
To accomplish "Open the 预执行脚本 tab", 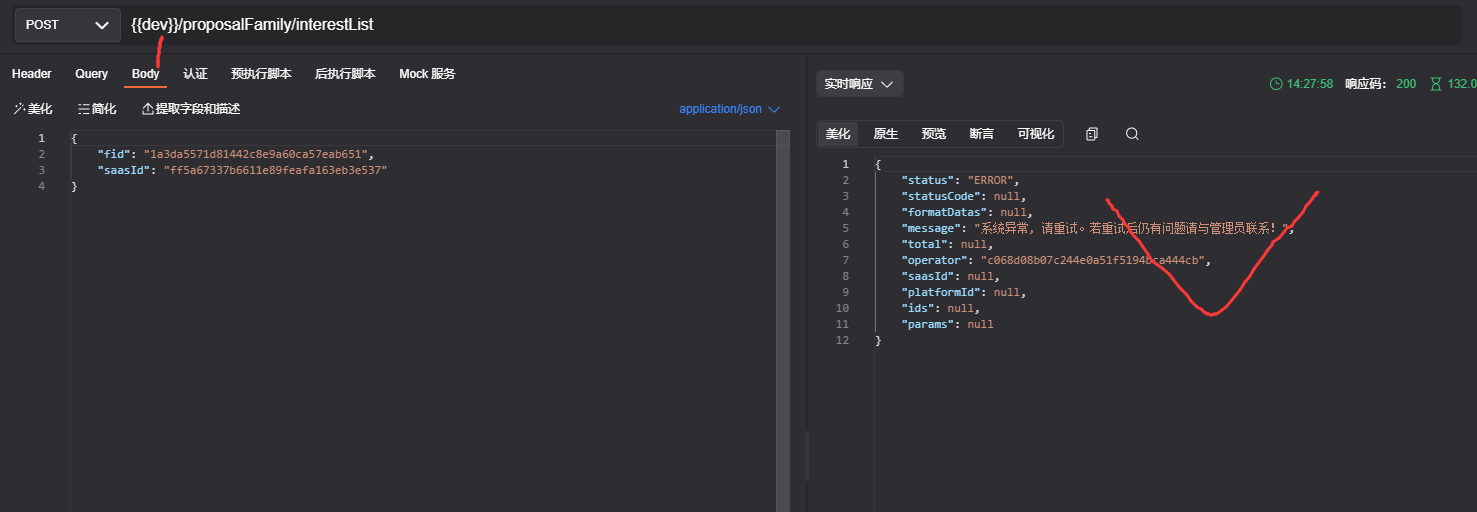I will tap(261, 74).
